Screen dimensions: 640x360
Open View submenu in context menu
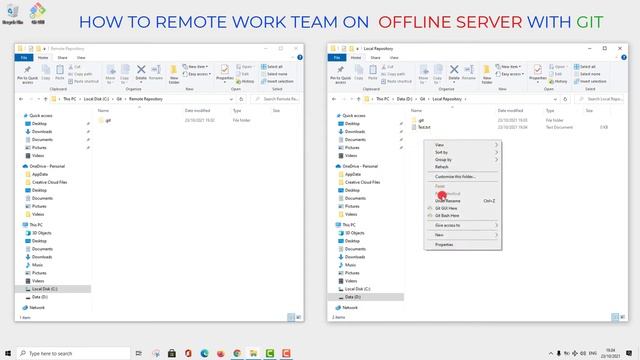pyautogui.click(x=462, y=145)
